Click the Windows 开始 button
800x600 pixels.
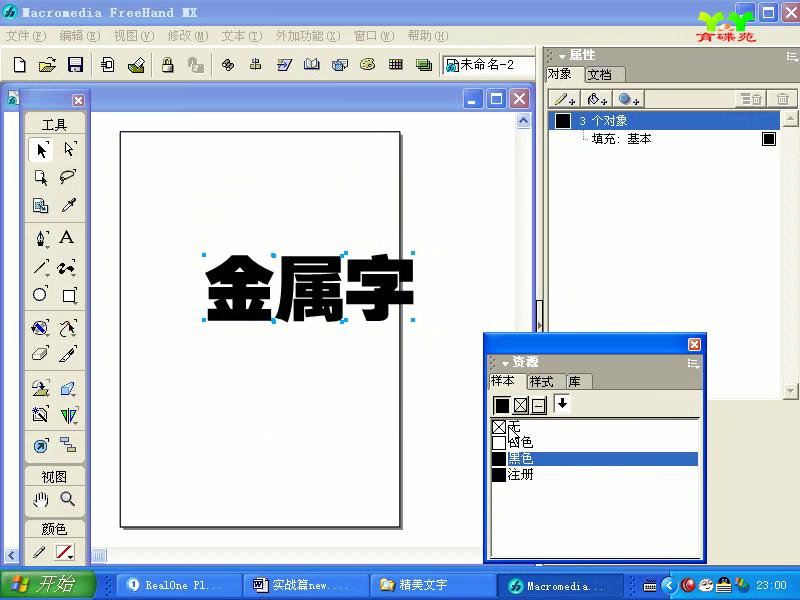[48, 585]
